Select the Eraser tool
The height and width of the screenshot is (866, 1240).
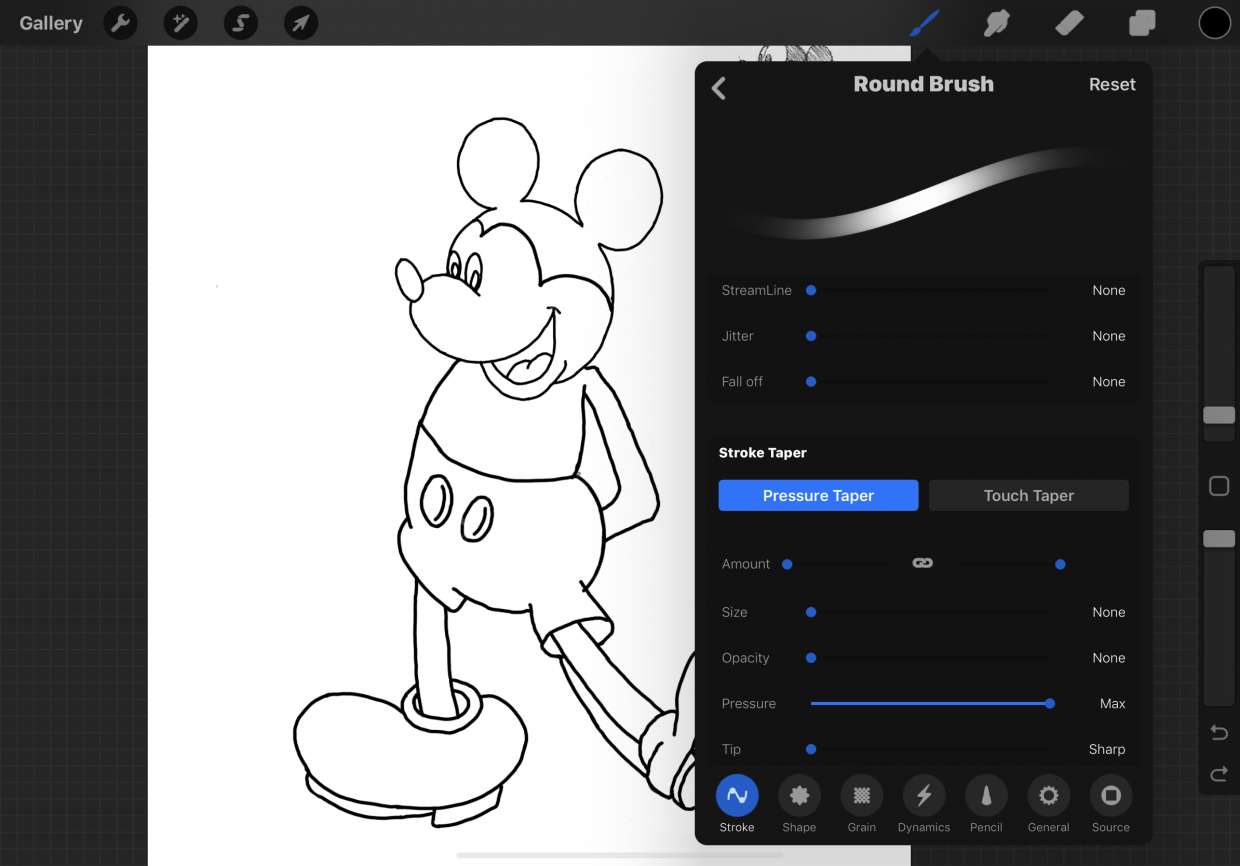pyautogui.click(x=1070, y=22)
